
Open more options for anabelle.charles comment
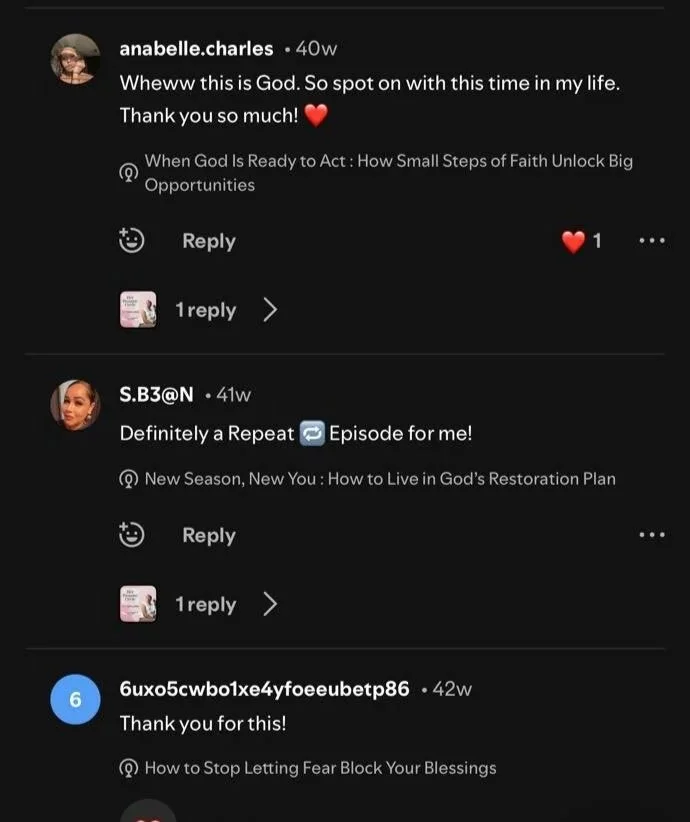click(652, 241)
